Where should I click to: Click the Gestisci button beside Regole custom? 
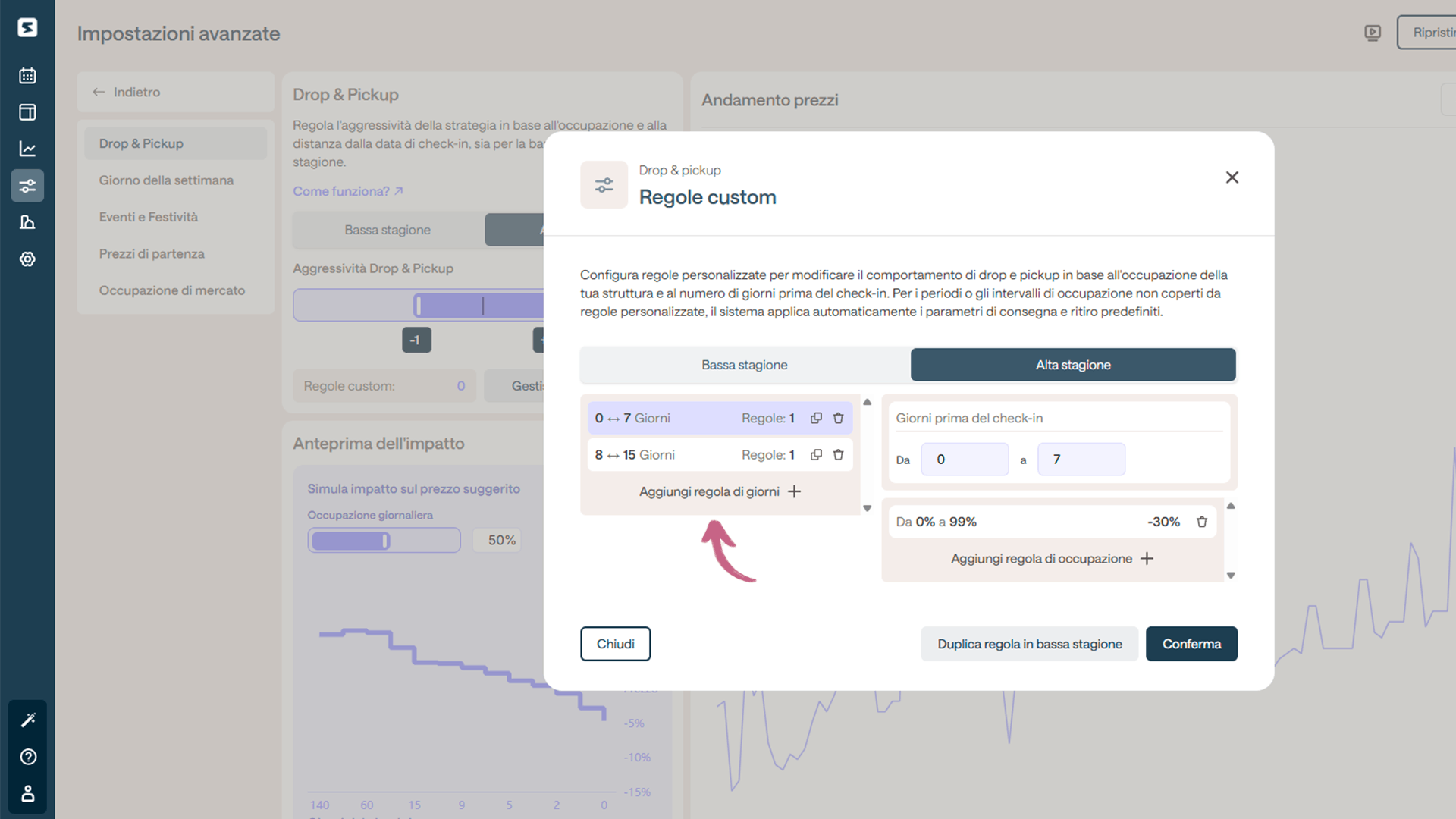516,386
